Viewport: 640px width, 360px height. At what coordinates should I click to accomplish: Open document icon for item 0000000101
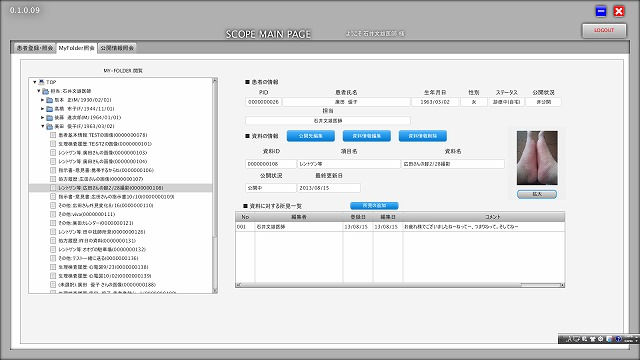[53, 144]
